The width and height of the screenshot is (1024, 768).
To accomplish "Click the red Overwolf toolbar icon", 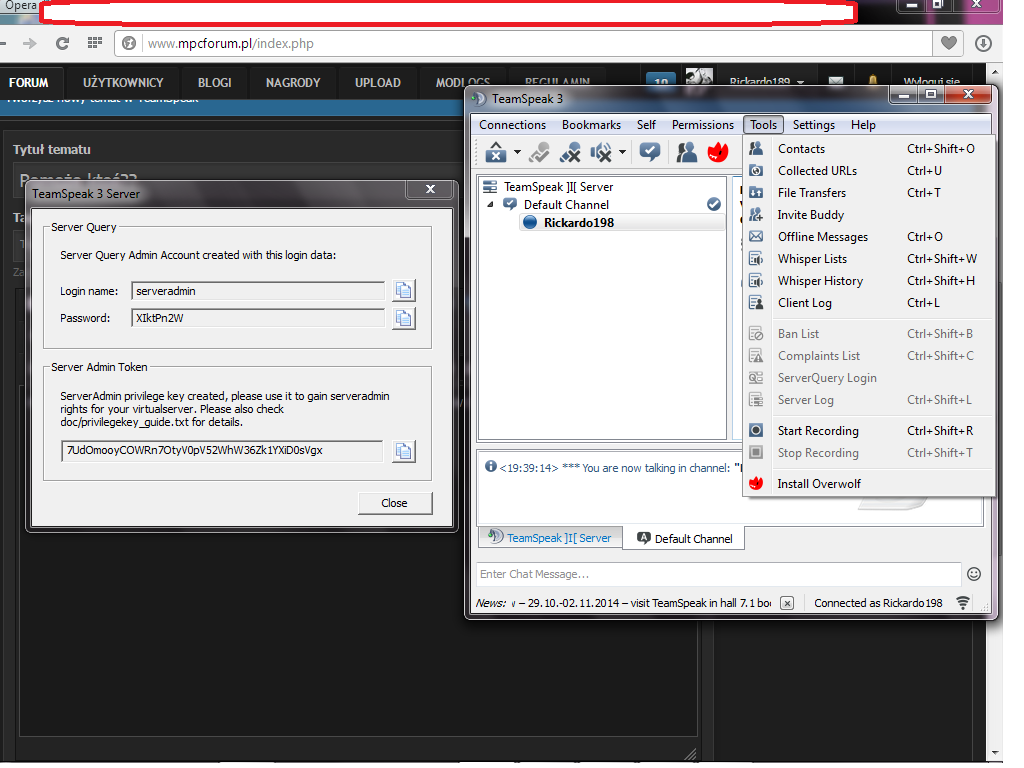I will 718,153.
